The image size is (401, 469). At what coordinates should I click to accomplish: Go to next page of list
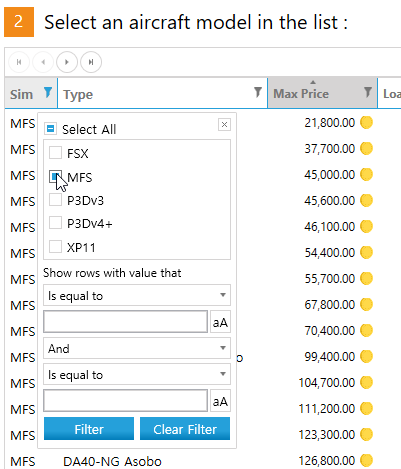click(67, 62)
